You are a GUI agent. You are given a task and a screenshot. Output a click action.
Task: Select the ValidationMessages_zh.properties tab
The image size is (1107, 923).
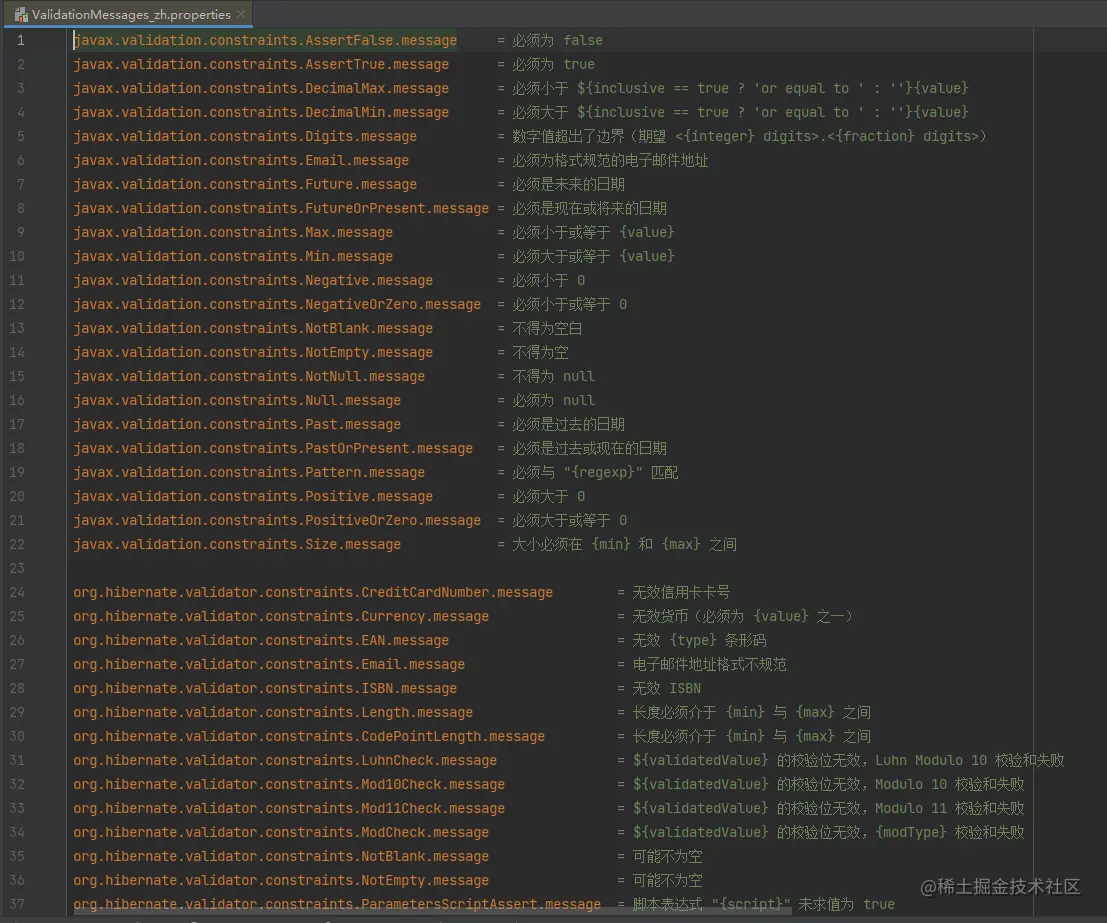[130, 15]
